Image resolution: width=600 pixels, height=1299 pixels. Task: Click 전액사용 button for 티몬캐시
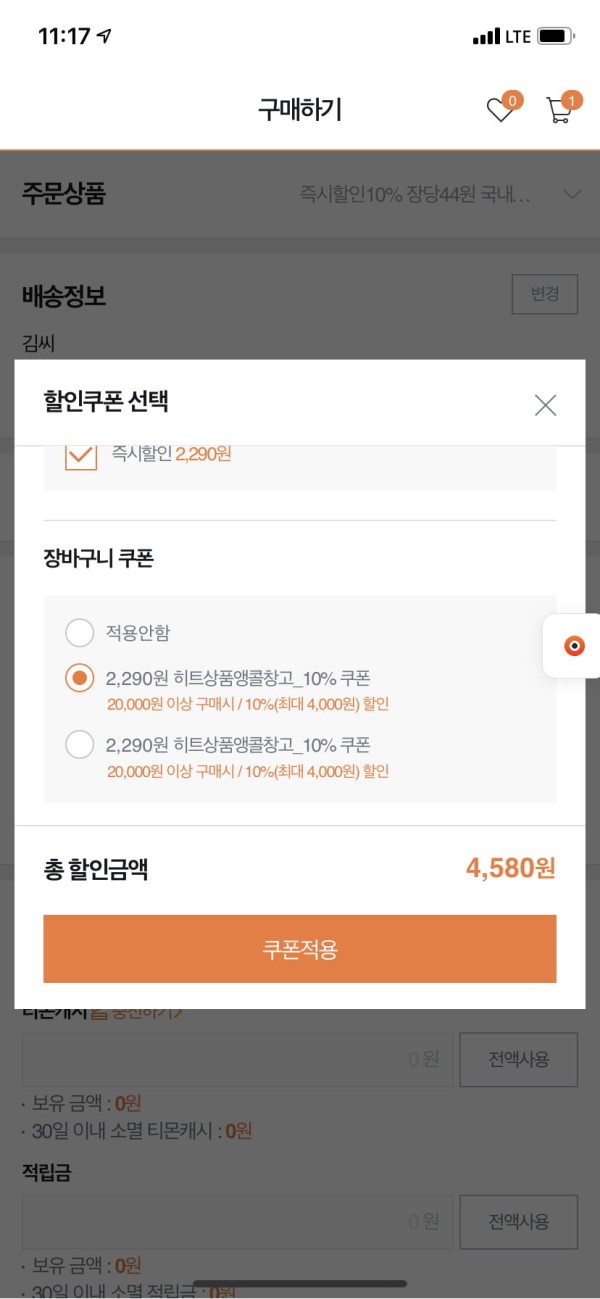coord(518,1059)
